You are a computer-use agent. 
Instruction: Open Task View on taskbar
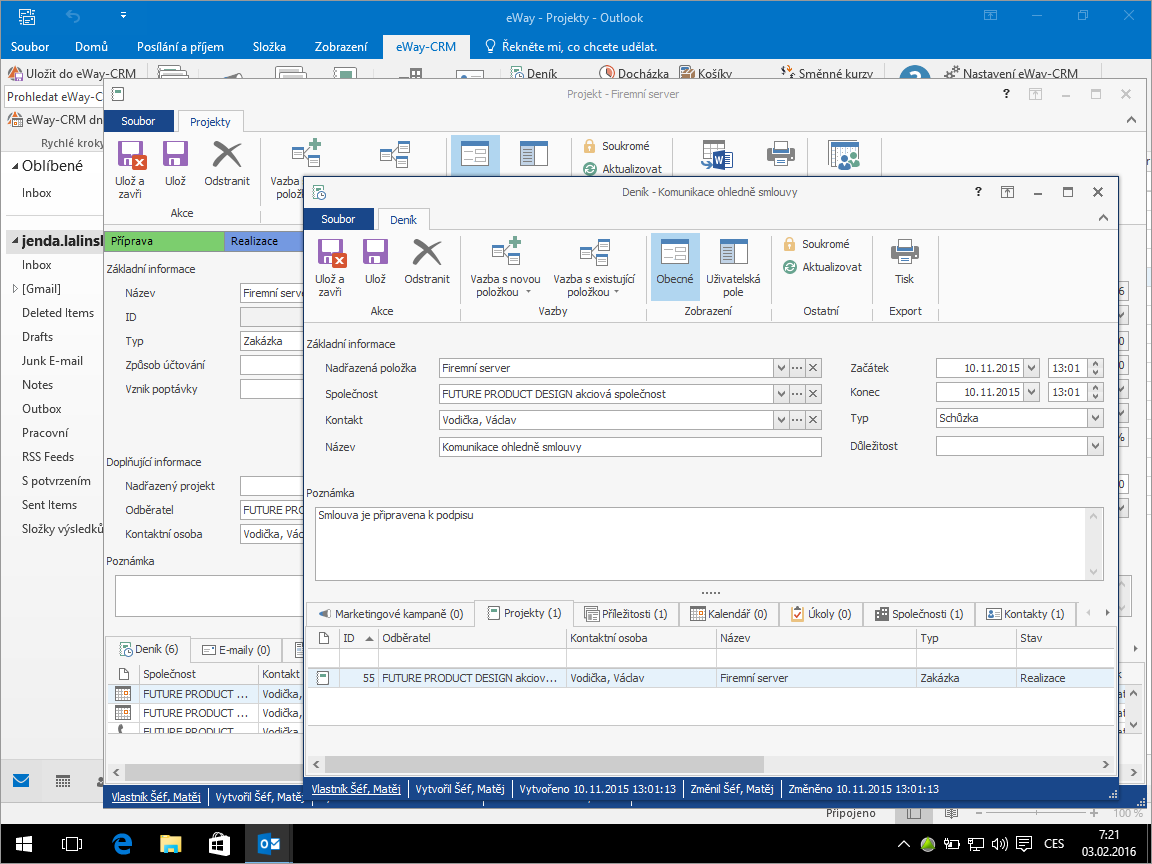(72, 843)
